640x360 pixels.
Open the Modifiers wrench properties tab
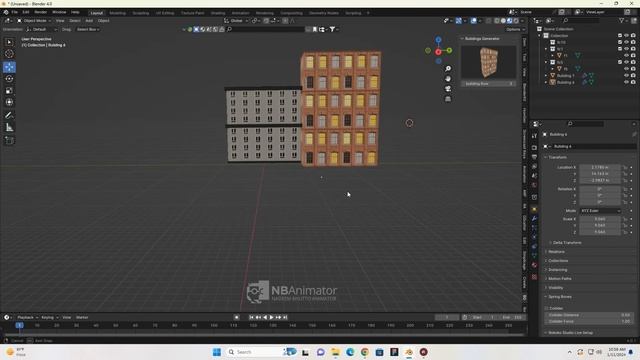(x=534, y=219)
